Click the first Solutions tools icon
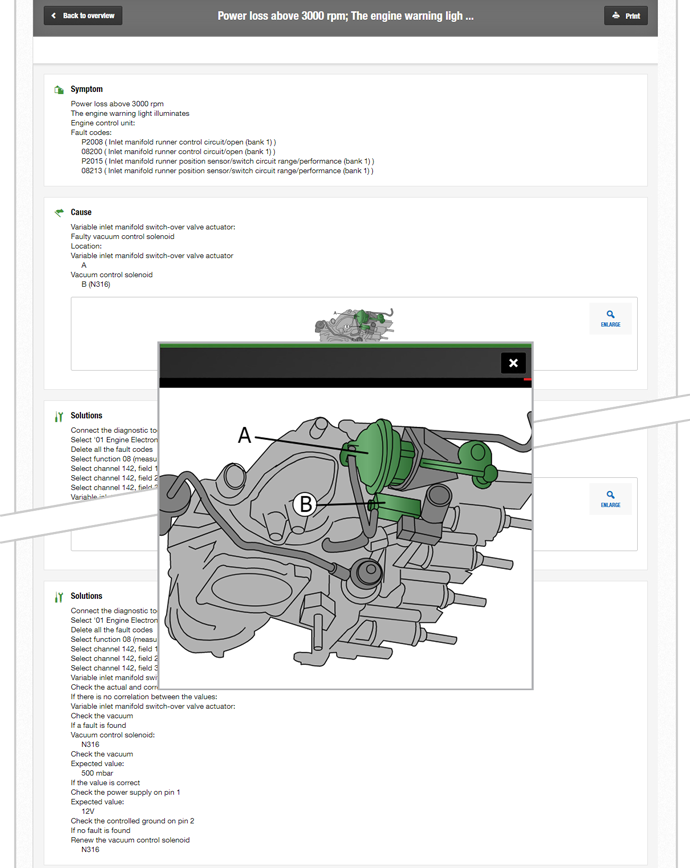 (59, 416)
